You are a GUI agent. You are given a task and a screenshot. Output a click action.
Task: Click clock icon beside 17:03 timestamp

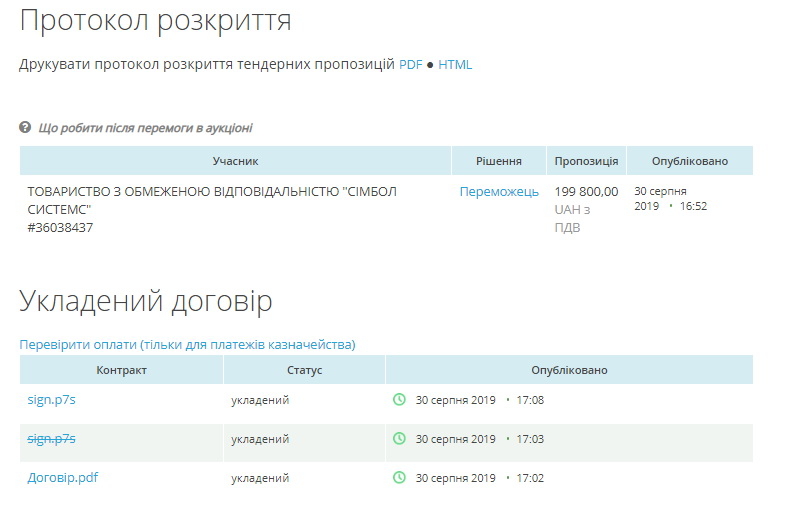pos(399,438)
